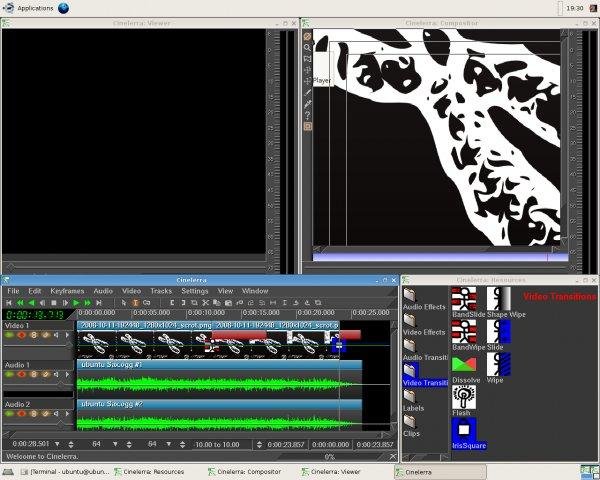Toggle play track on Audio 2

click(x=9, y=414)
